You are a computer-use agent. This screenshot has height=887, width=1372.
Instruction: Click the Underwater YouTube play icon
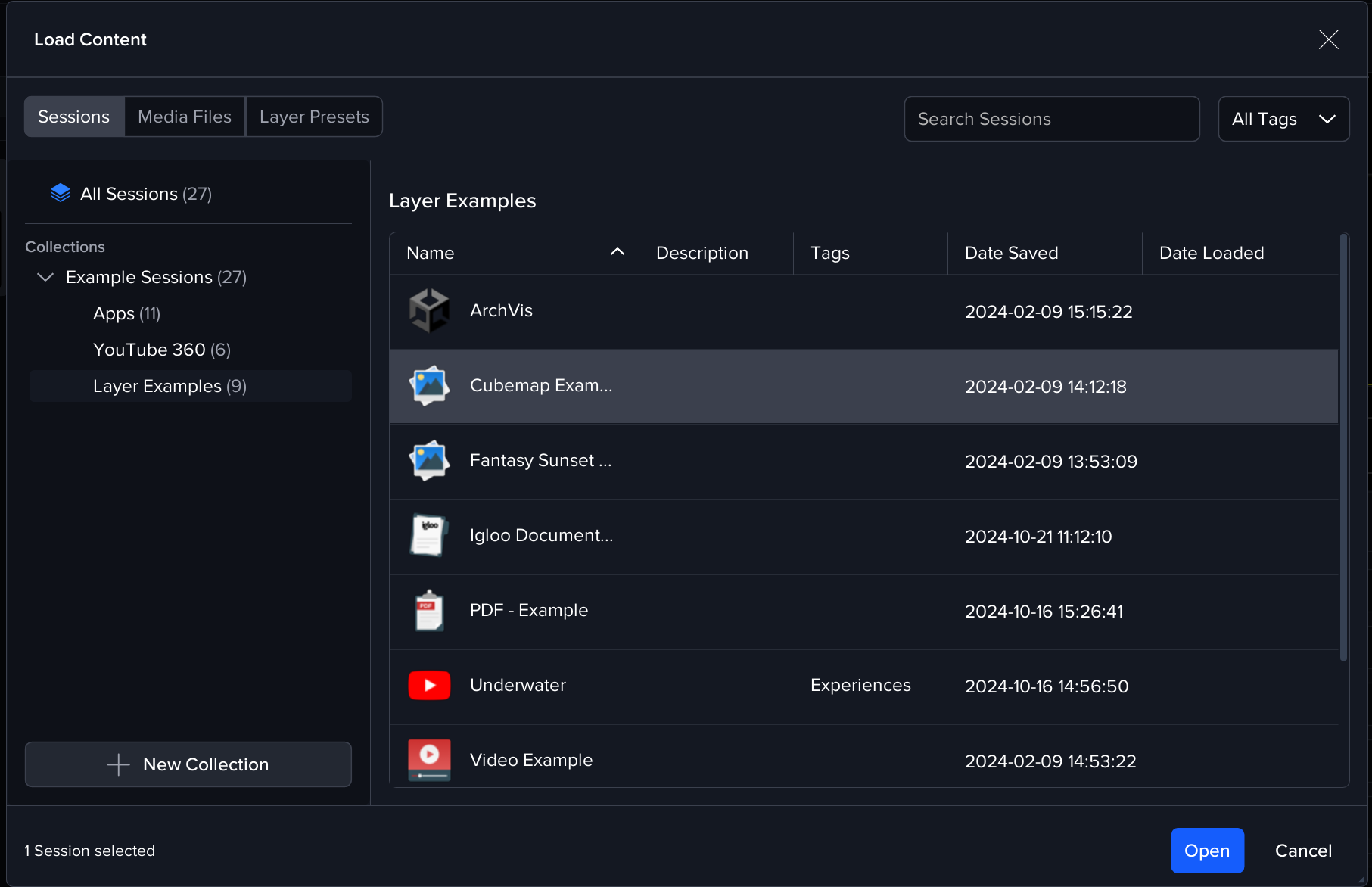[x=429, y=686]
